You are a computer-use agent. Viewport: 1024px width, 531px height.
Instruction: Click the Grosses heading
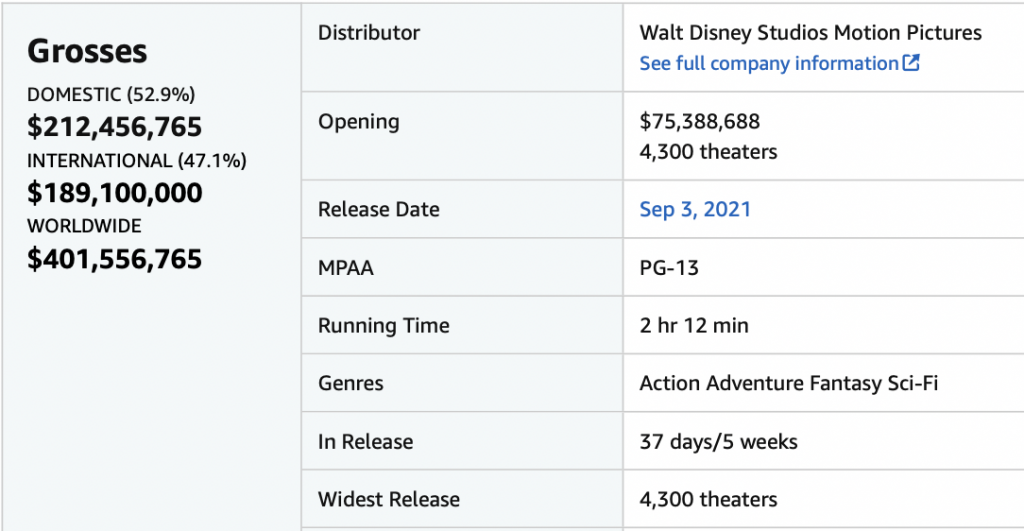coord(87,51)
